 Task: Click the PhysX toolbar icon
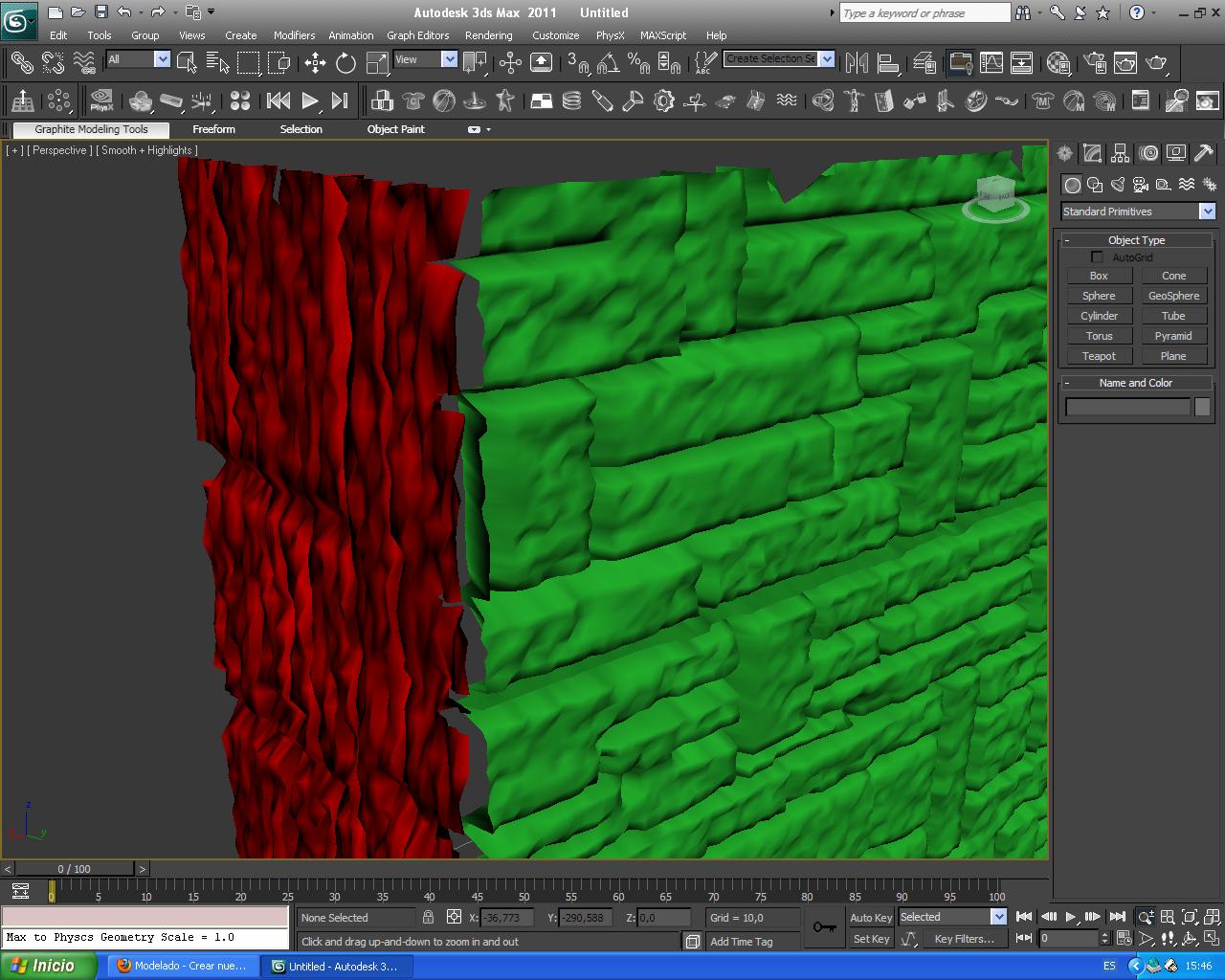(100, 100)
